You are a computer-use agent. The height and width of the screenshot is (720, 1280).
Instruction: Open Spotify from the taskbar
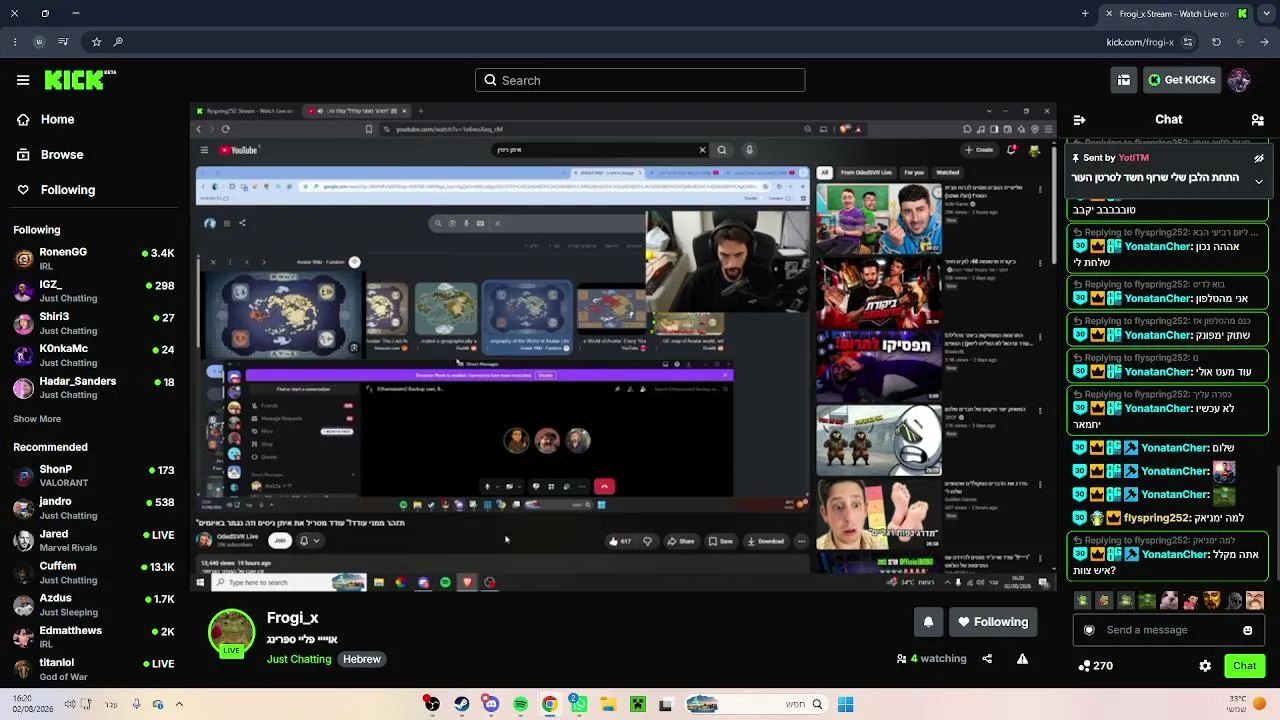(x=520, y=704)
